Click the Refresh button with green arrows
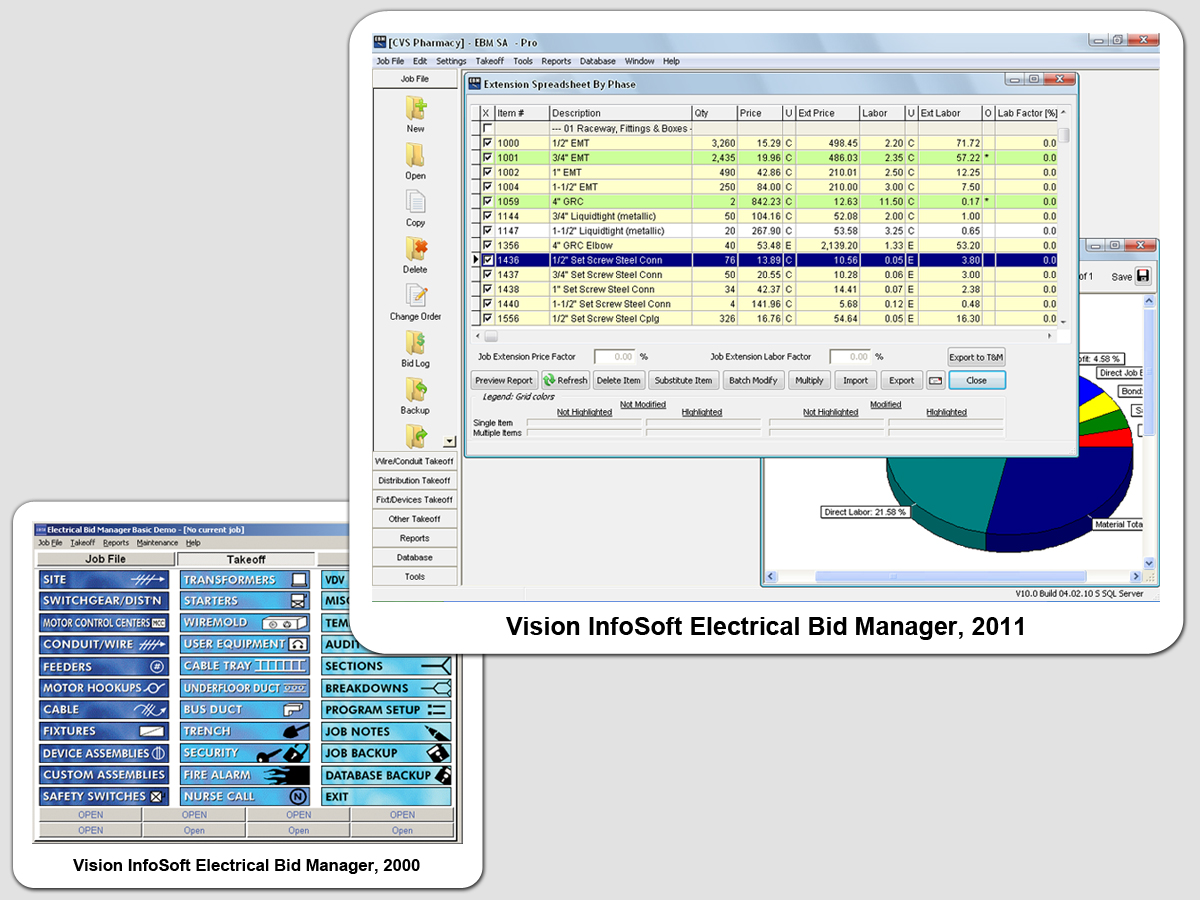This screenshot has height=900, width=1200. pyautogui.click(x=566, y=380)
